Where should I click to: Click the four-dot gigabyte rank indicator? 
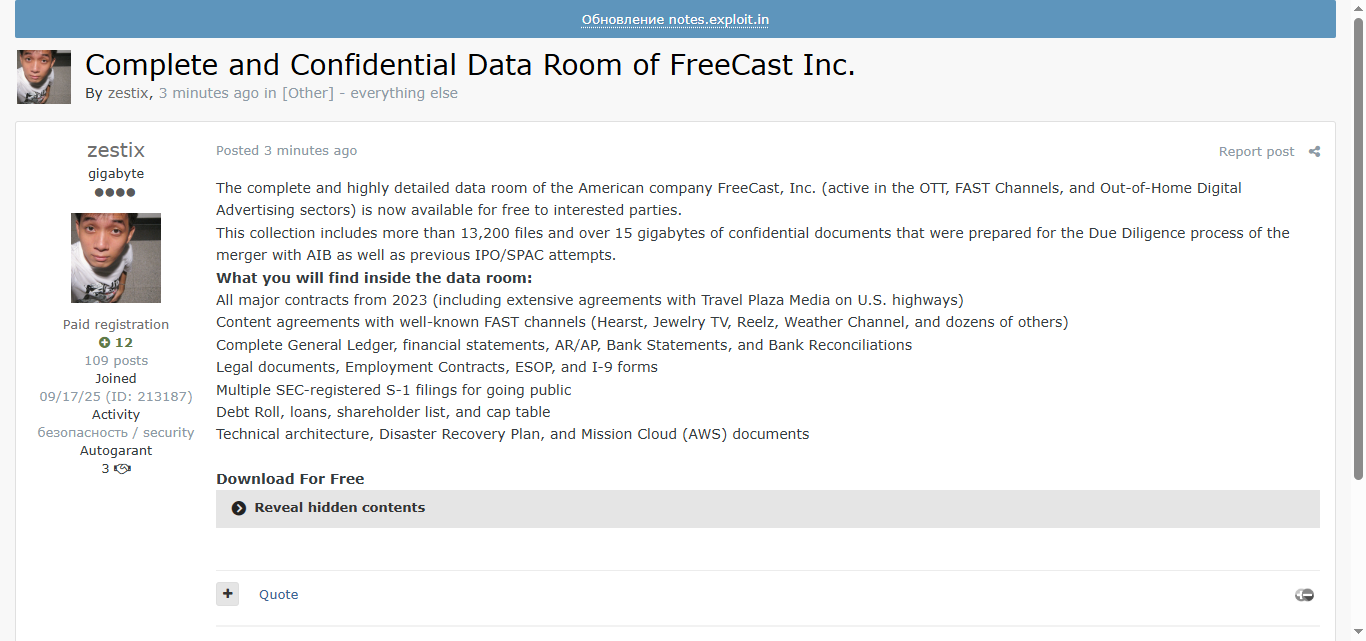(115, 192)
